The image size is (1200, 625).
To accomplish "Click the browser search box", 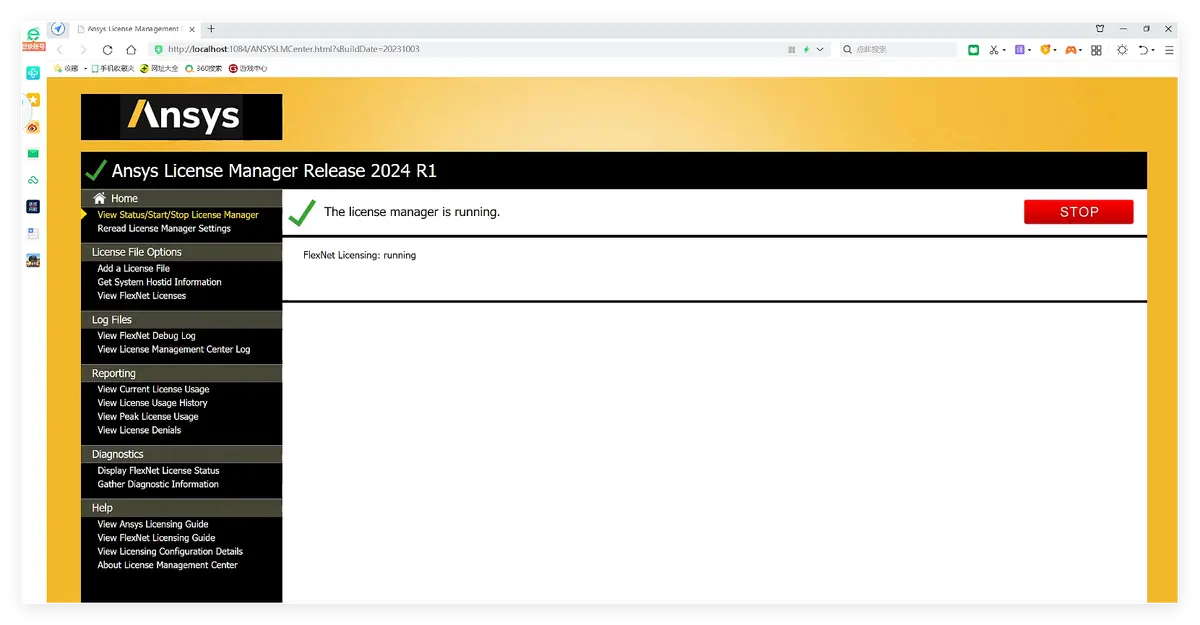I will click(x=897, y=49).
